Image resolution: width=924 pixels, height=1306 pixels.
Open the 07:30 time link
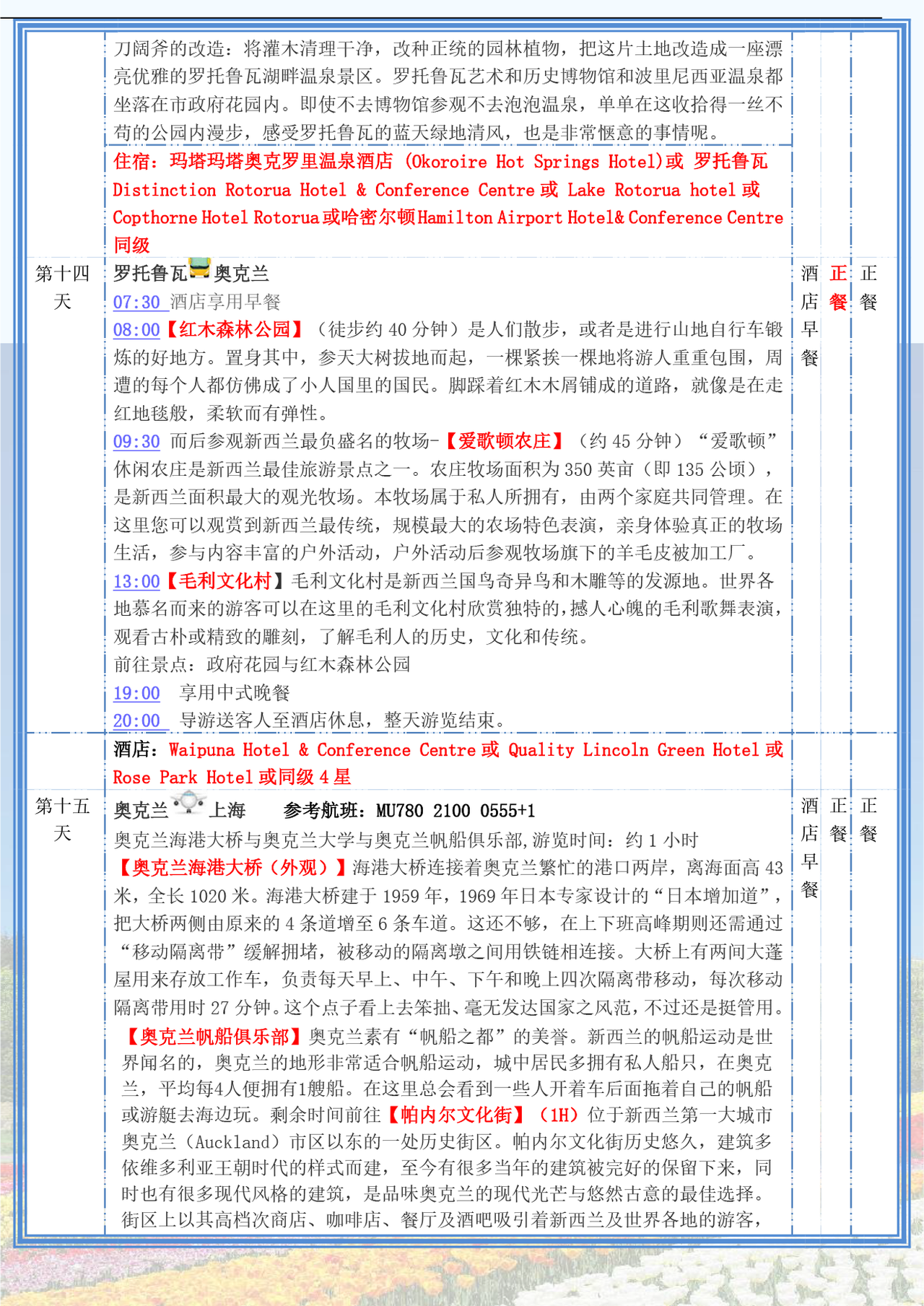coord(136,302)
